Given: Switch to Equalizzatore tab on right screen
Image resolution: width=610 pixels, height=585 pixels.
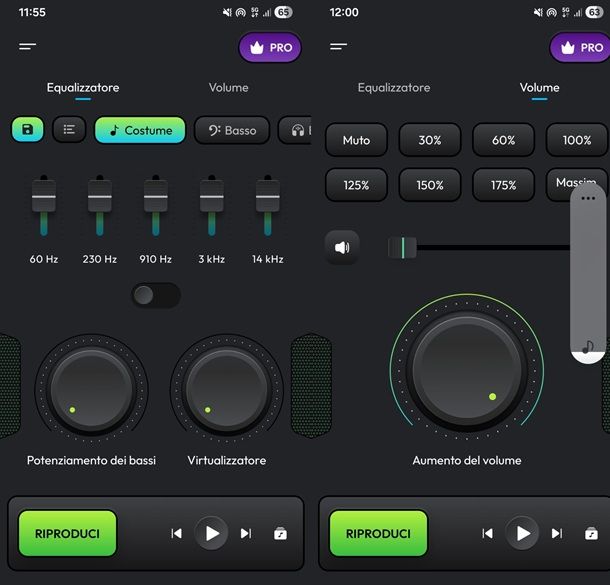Looking at the screenshot, I should pos(394,88).
